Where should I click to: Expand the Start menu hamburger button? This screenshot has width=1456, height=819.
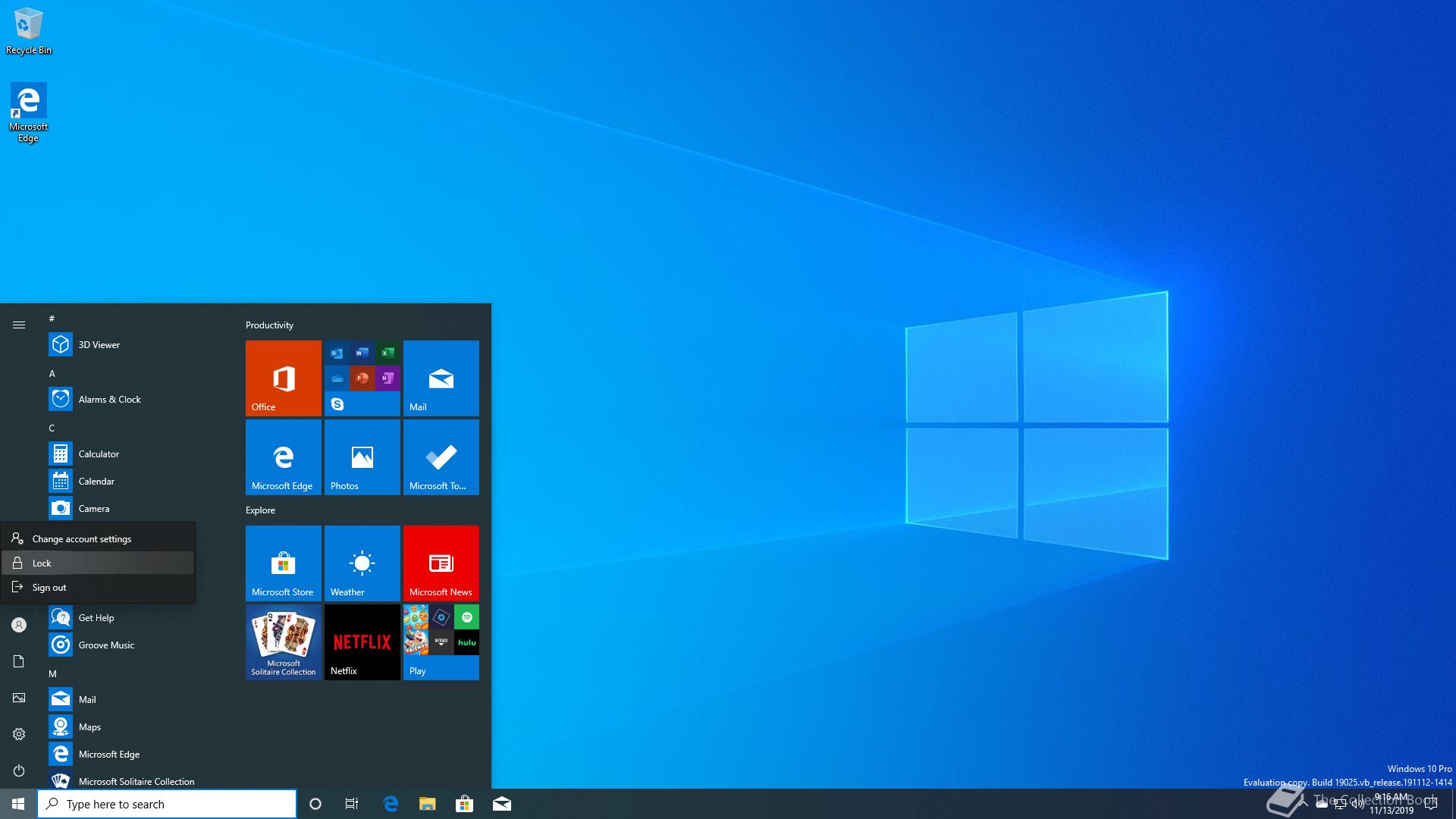pos(19,325)
